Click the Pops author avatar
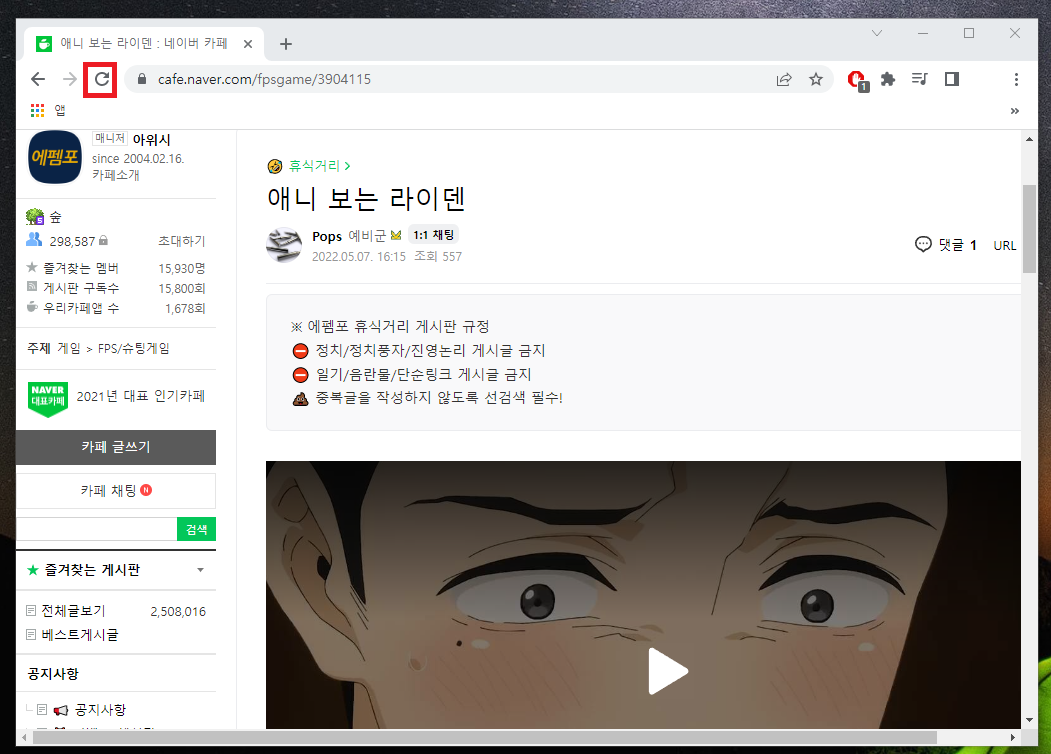Screen dimensions: 1051x754 [x=284, y=245]
